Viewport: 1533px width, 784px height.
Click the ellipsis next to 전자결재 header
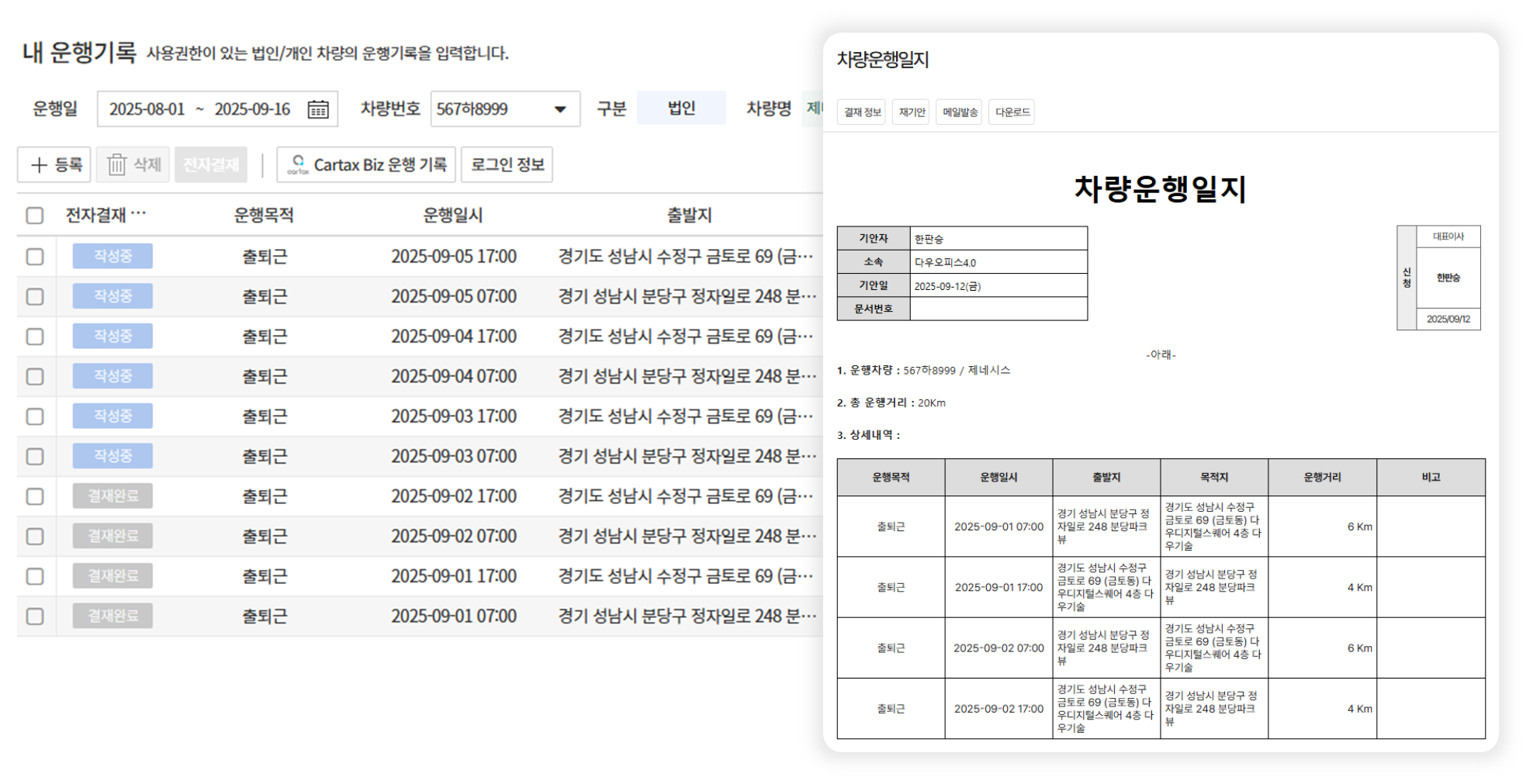(139, 214)
